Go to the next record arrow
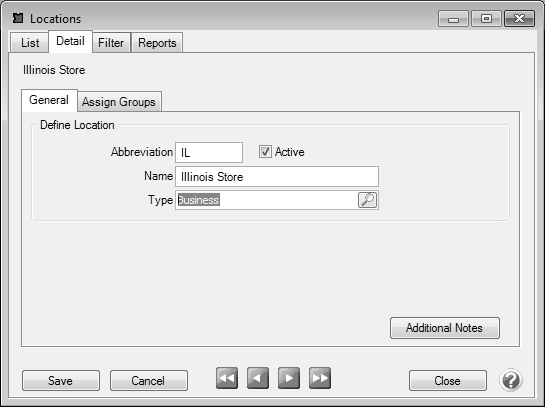Screen dimensions: 545x407 tap(289, 378)
